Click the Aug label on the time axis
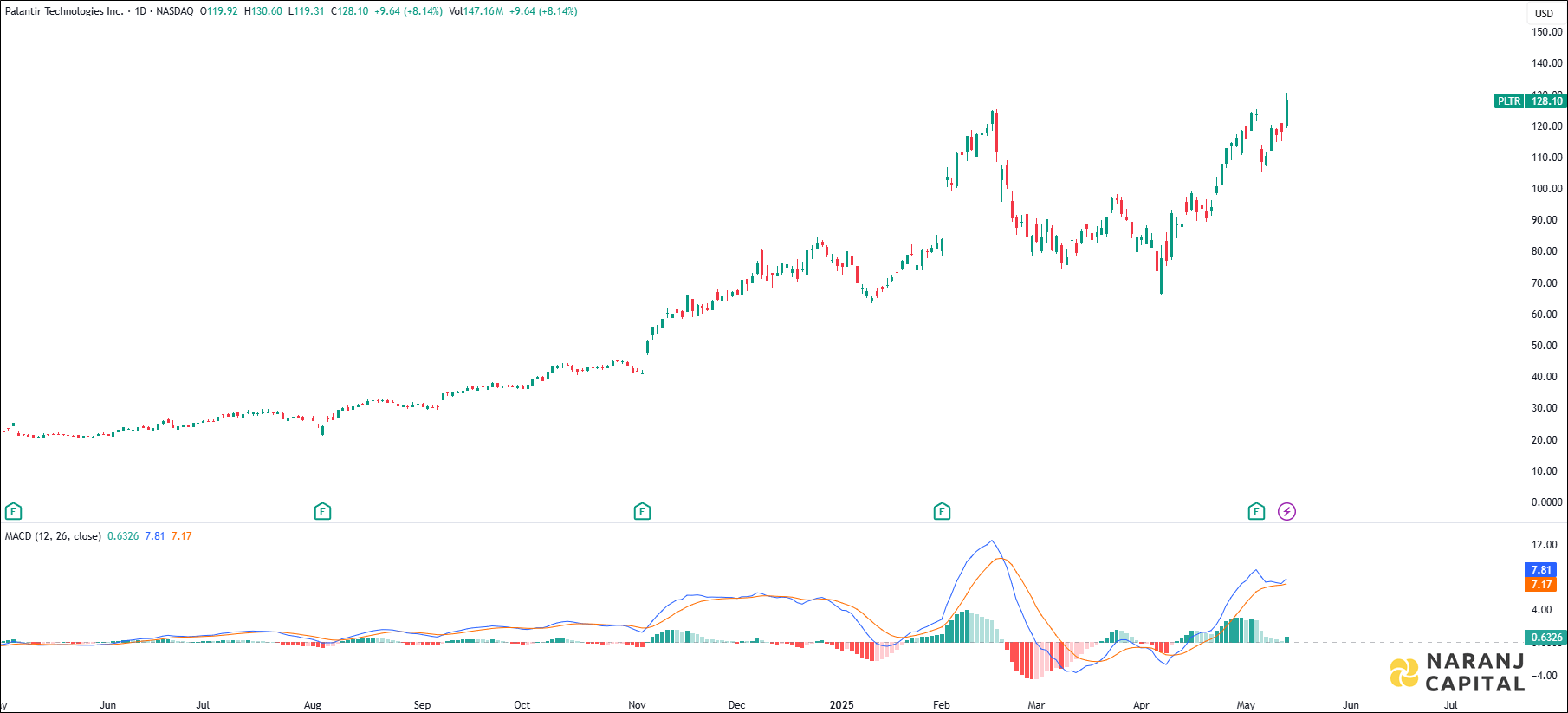 pyautogui.click(x=313, y=705)
